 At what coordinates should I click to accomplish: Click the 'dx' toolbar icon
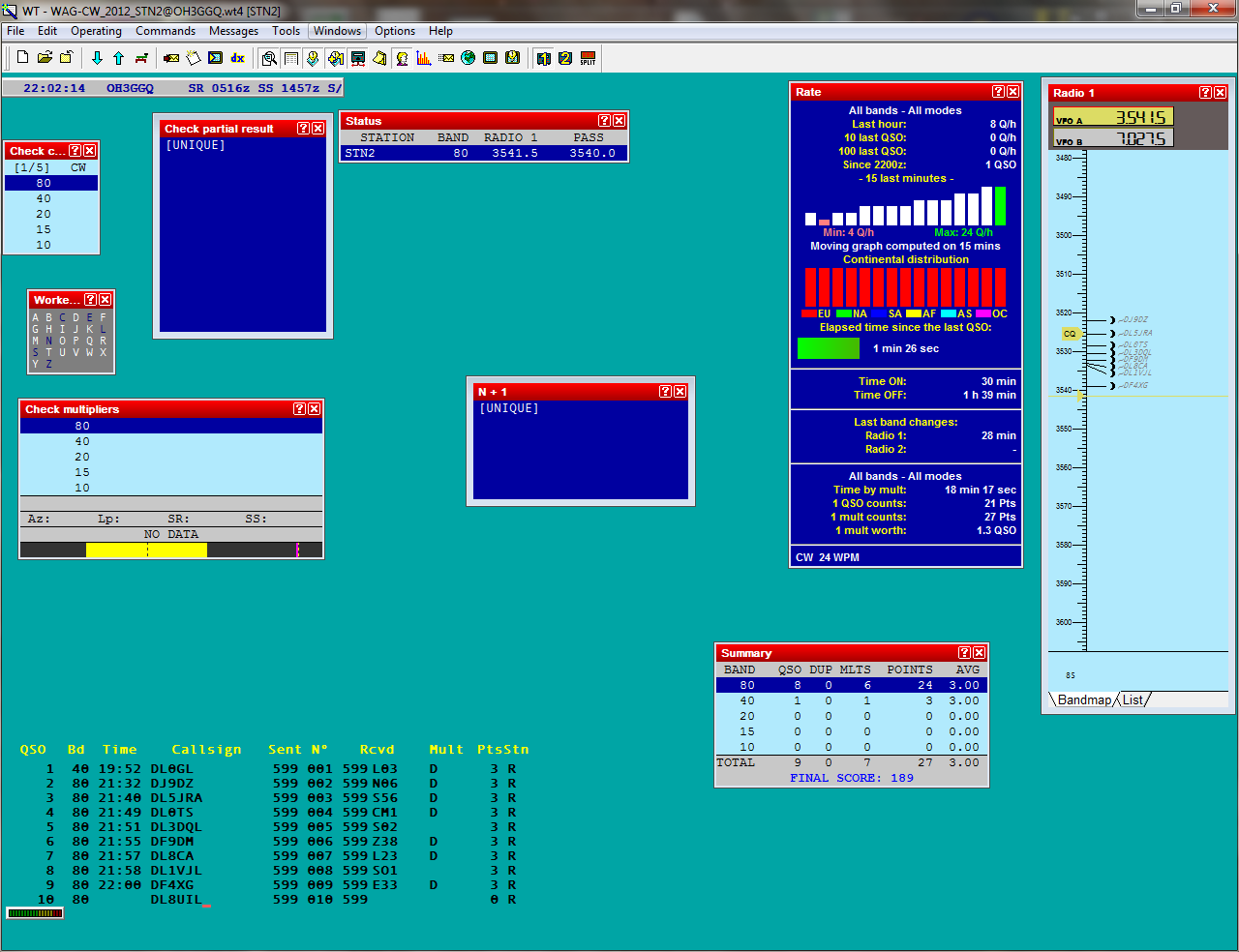[x=237, y=58]
